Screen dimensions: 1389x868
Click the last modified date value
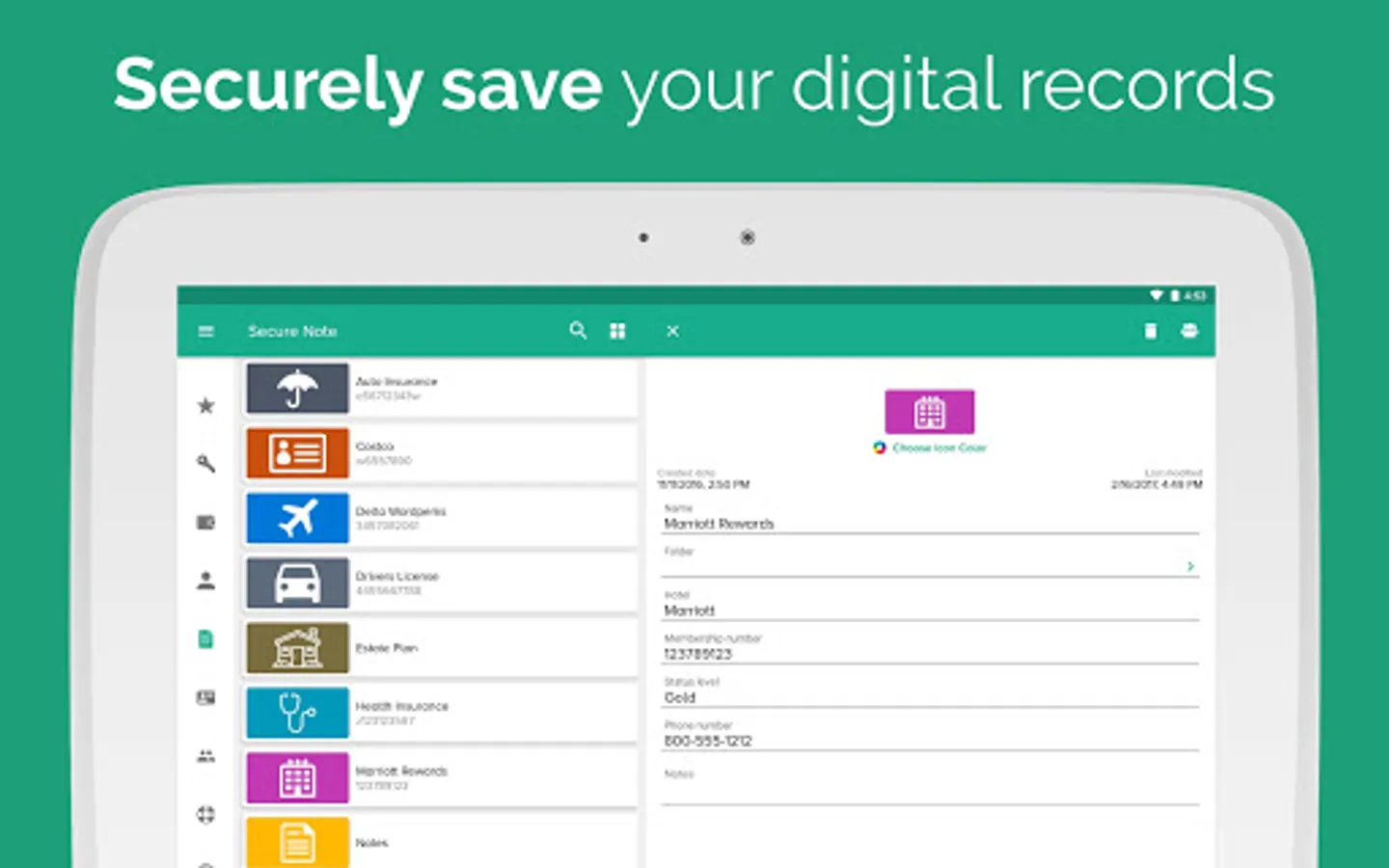[1157, 484]
